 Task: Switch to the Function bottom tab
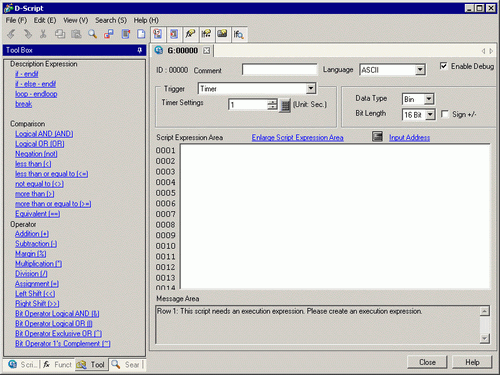[x=57, y=365]
